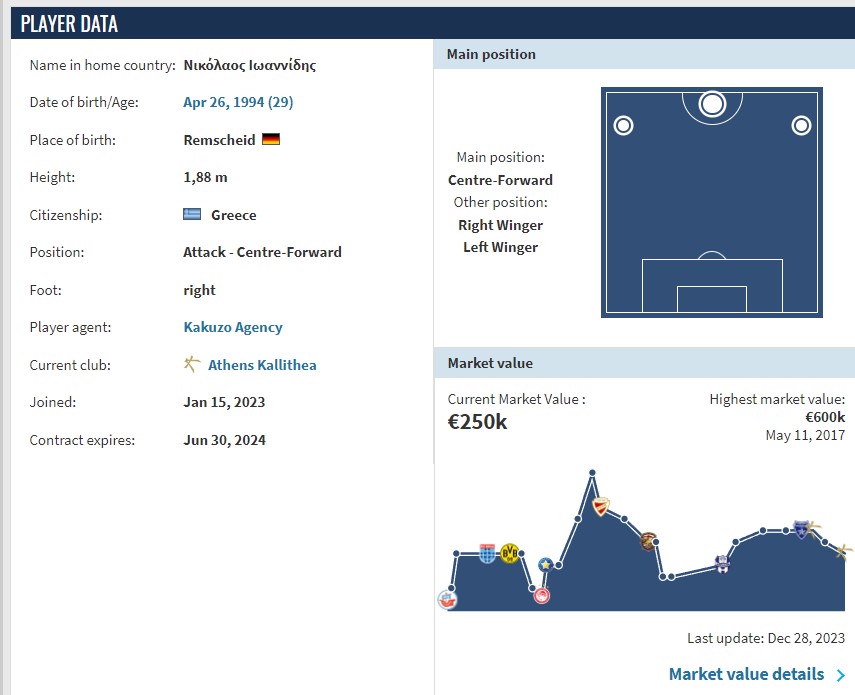Click the dark blue shield crest on chart
Image resolution: width=855 pixels, height=695 pixels.
coord(800,529)
